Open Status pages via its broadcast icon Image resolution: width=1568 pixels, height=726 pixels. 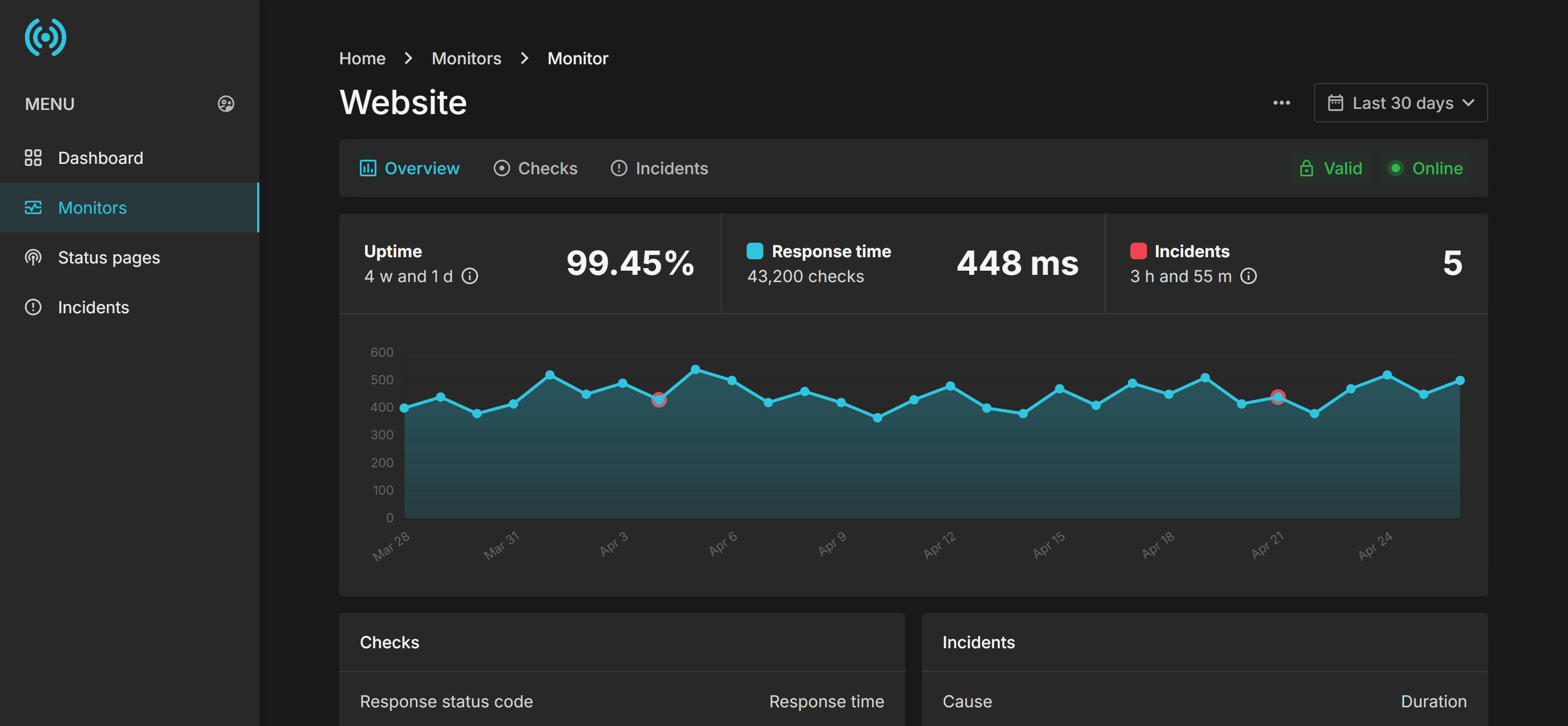pos(32,257)
